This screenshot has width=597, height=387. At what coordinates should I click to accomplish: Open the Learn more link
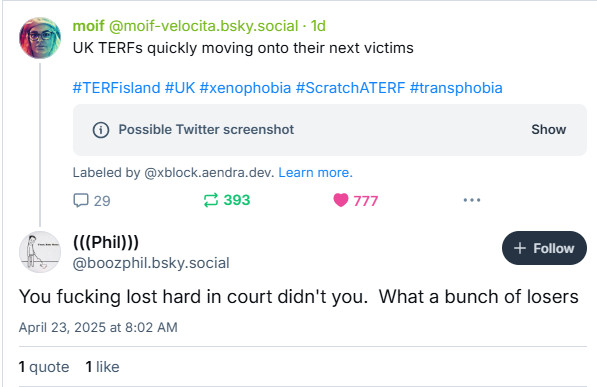point(315,173)
